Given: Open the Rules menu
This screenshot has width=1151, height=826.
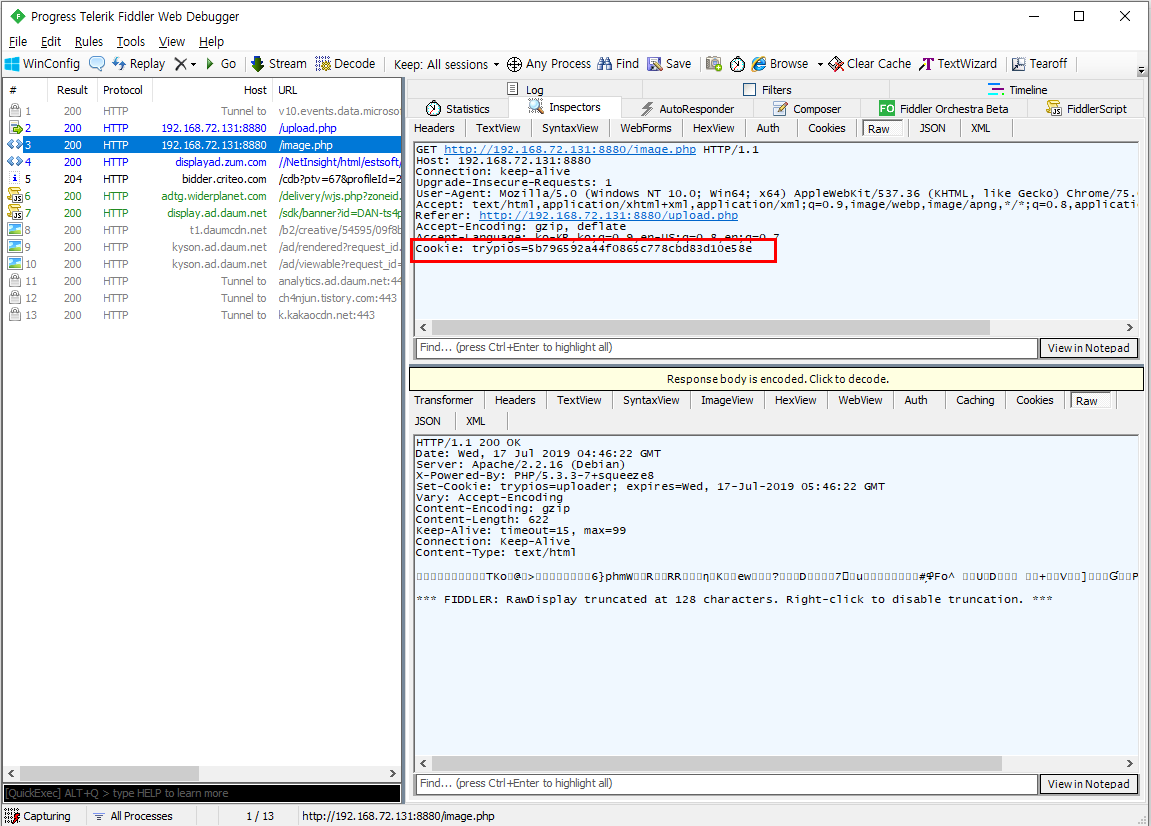Looking at the screenshot, I should pos(89,42).
